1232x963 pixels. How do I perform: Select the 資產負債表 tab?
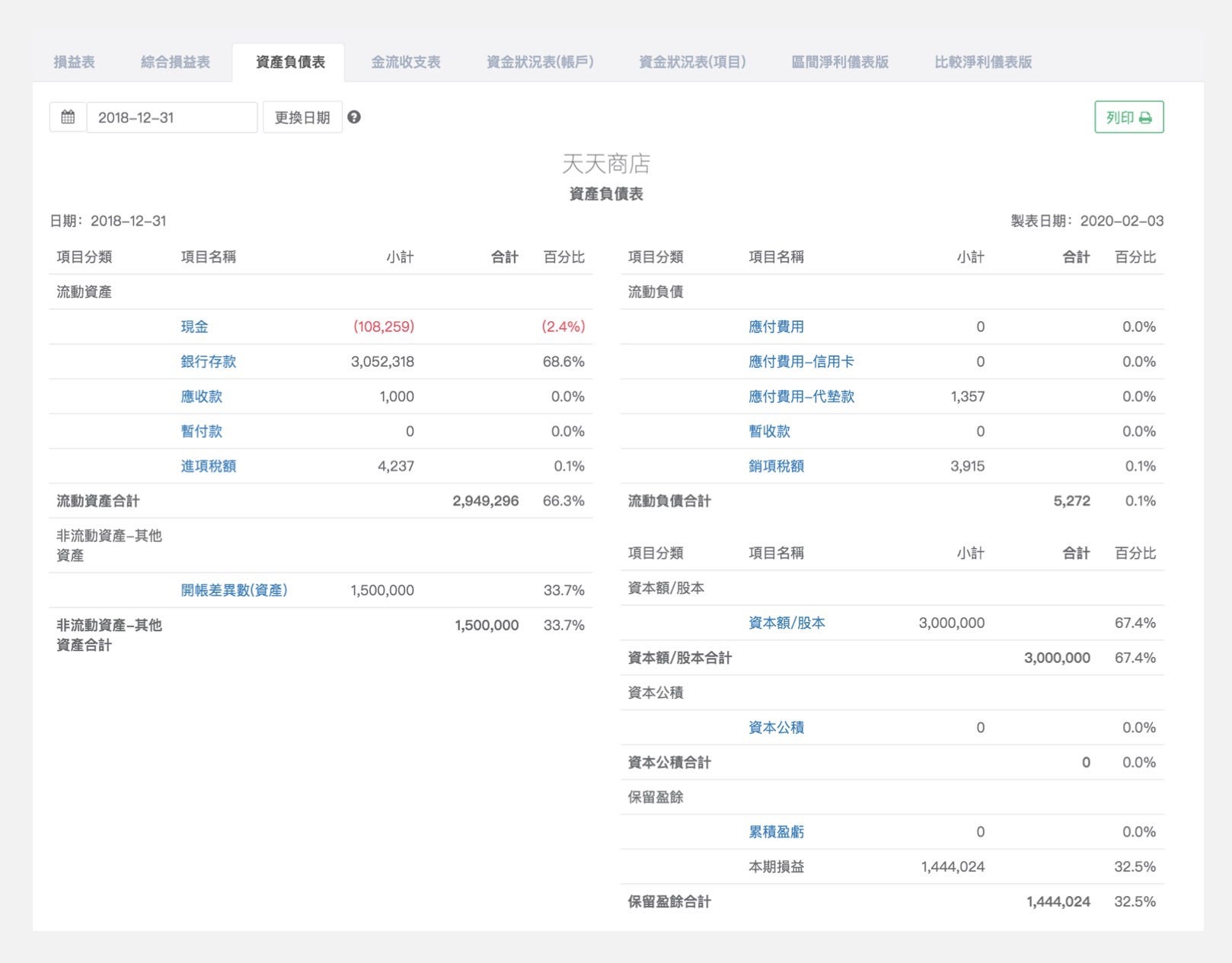(290, 62)
